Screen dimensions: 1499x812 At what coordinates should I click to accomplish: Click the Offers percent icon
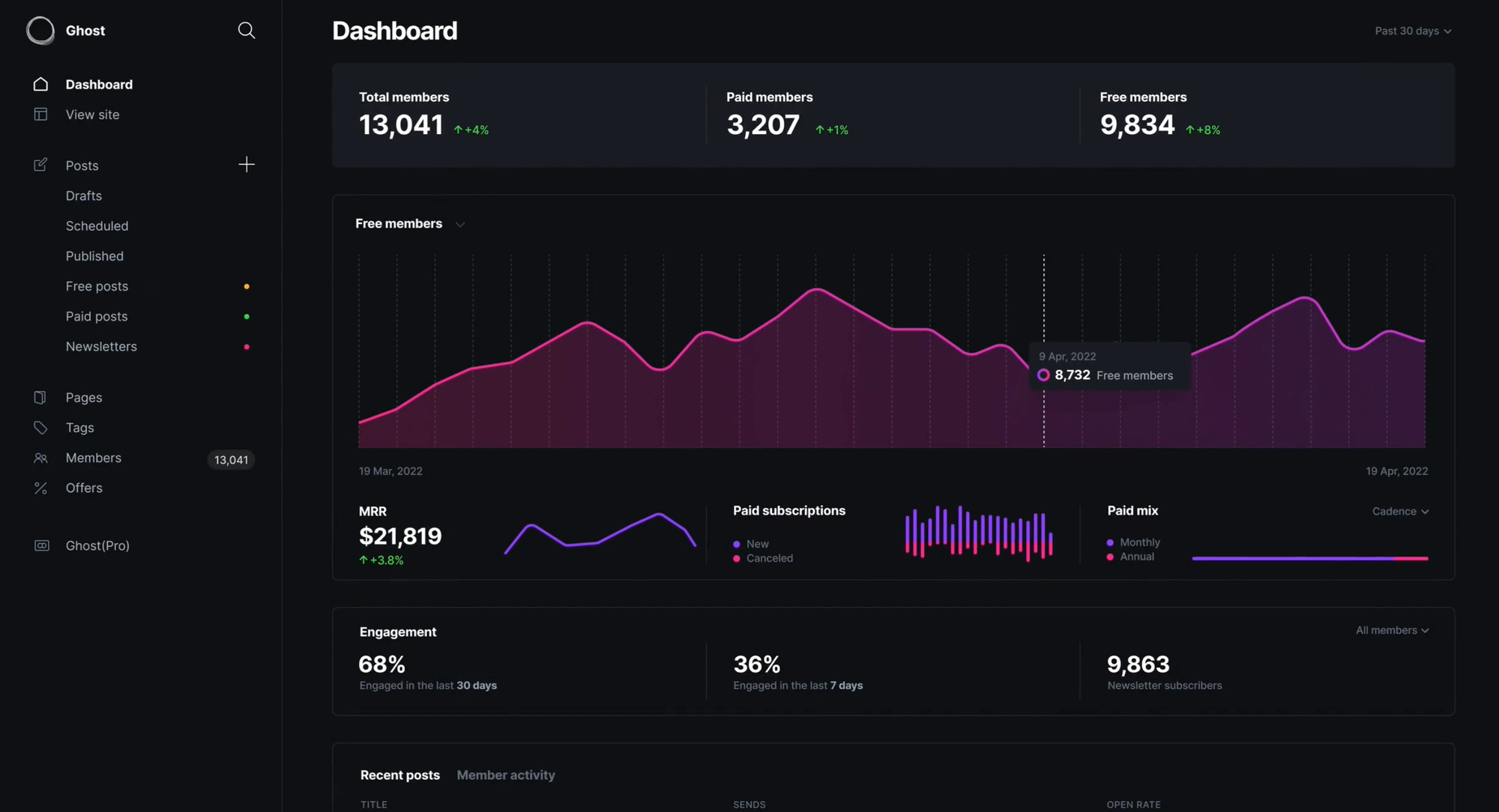[40, 488]
